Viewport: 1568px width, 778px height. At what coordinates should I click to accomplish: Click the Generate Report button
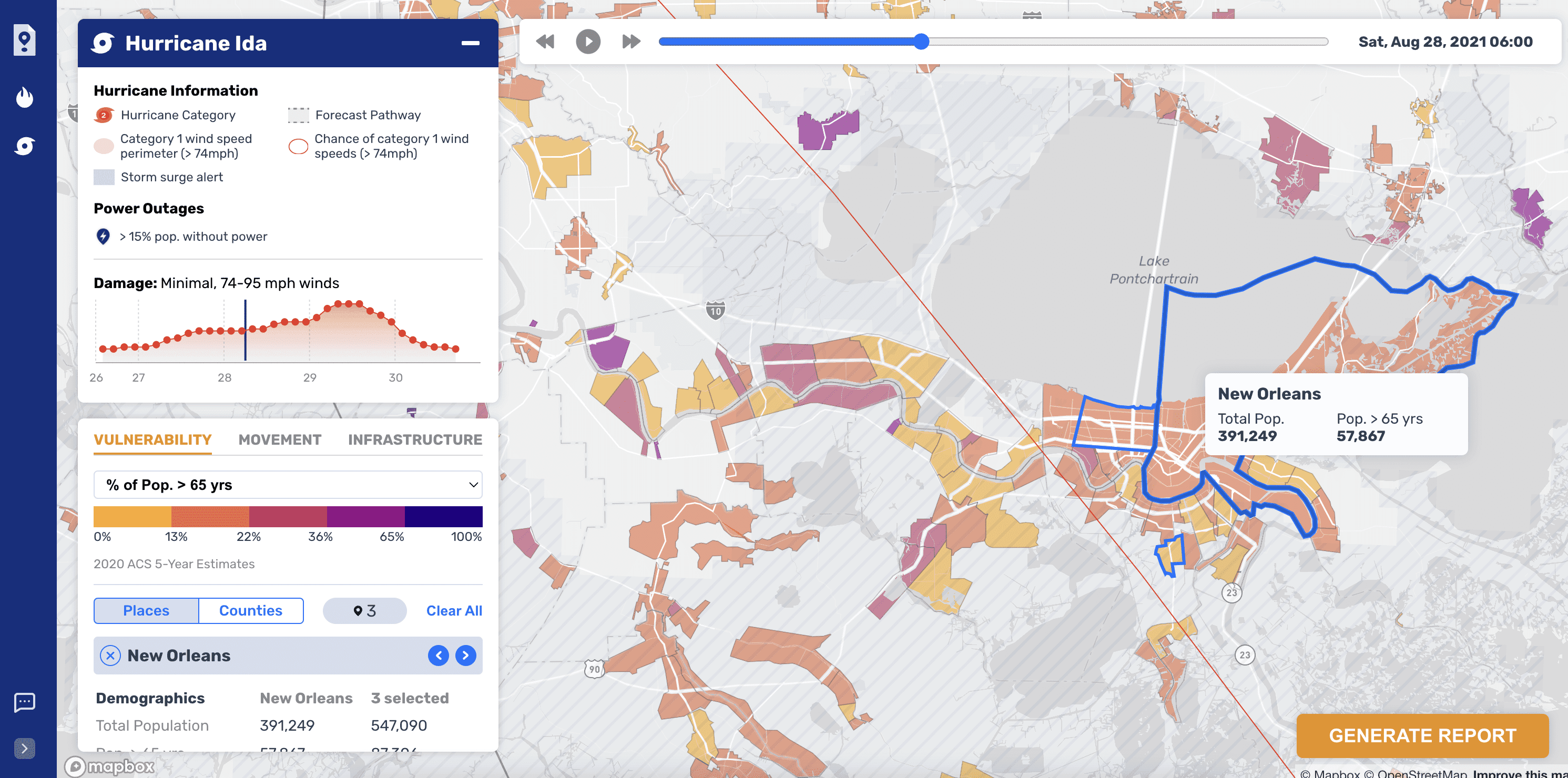tap(1422, 735)
